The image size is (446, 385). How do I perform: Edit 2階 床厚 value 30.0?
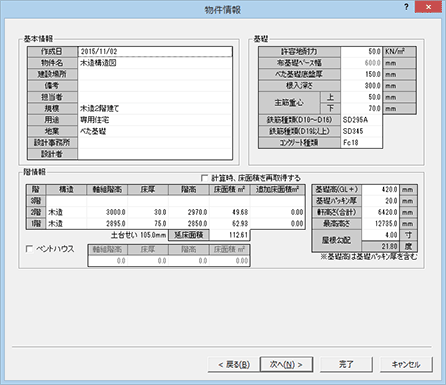[x=148, y=212]
